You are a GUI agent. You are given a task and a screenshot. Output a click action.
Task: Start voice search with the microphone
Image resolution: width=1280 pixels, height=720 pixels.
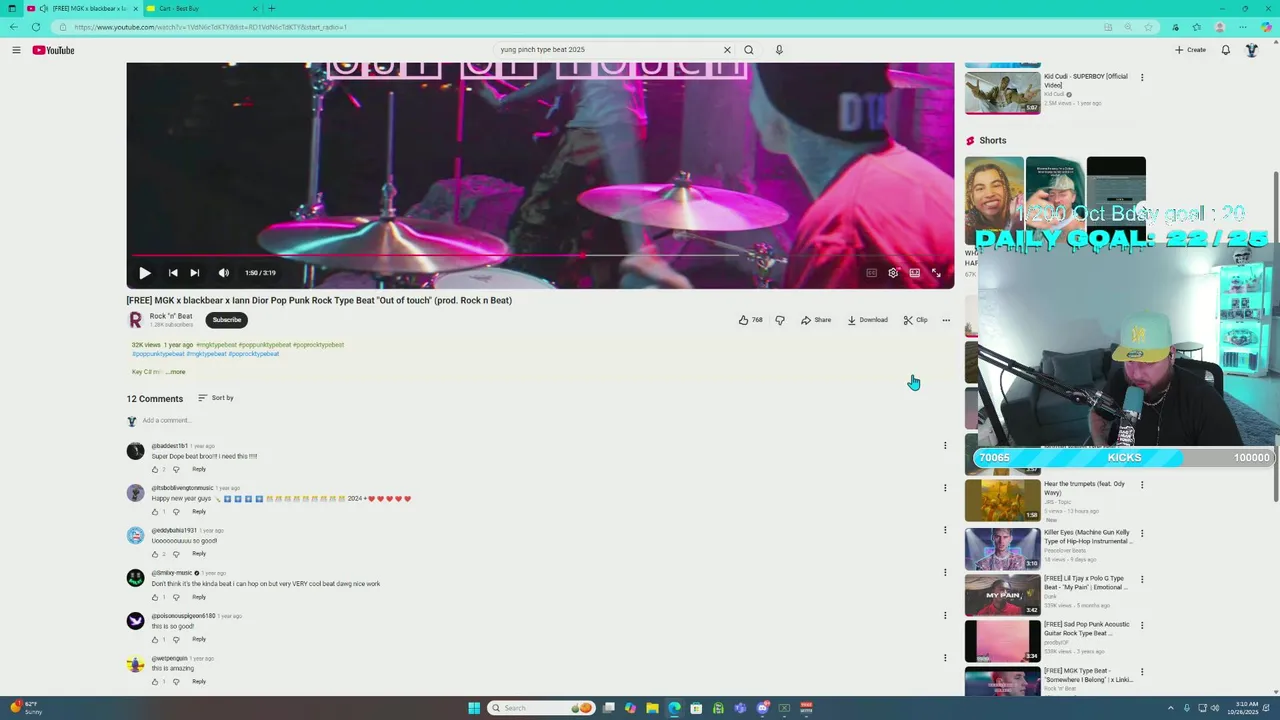click(x=779, y=50)
